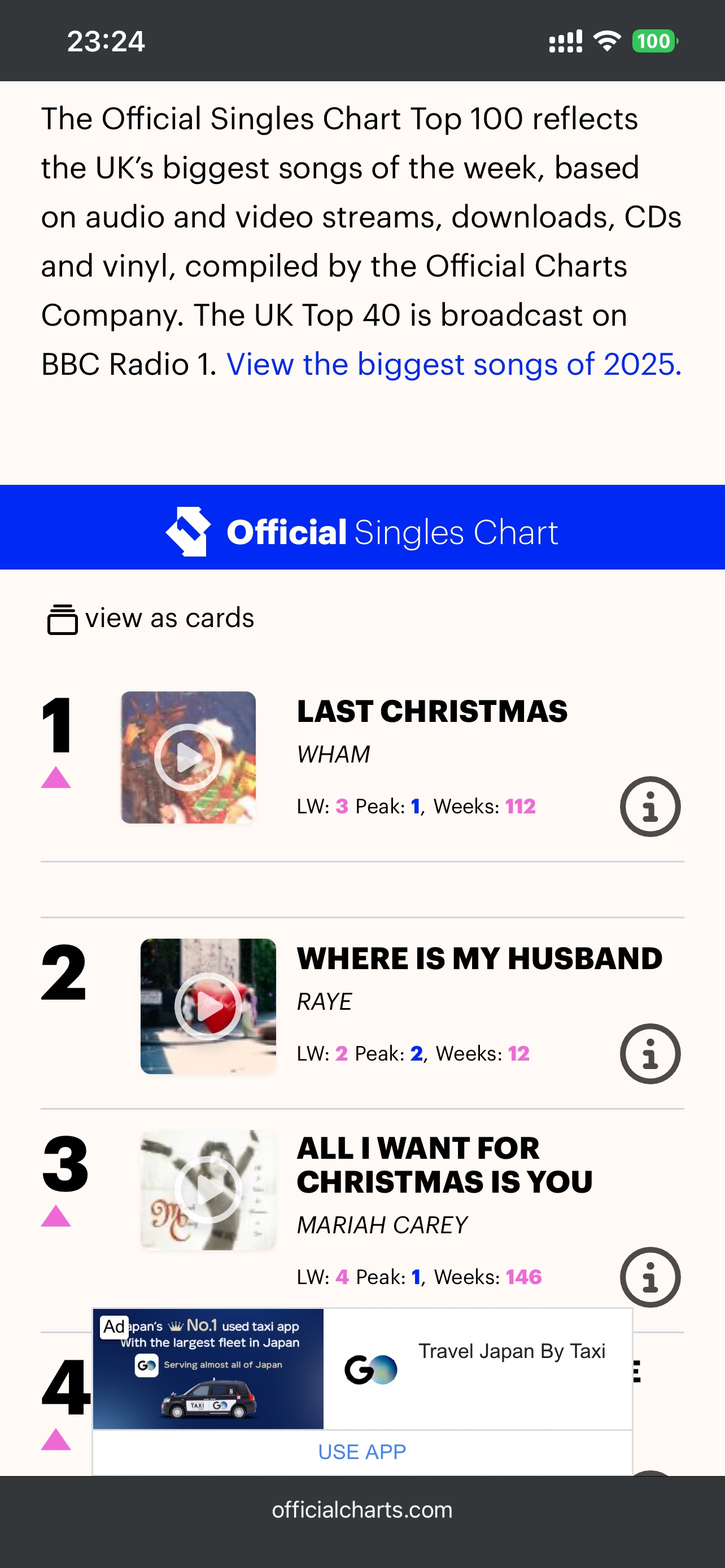725x1568 pixels.
Task: Tap the Ad label badge
Action: click(115, 1327)
